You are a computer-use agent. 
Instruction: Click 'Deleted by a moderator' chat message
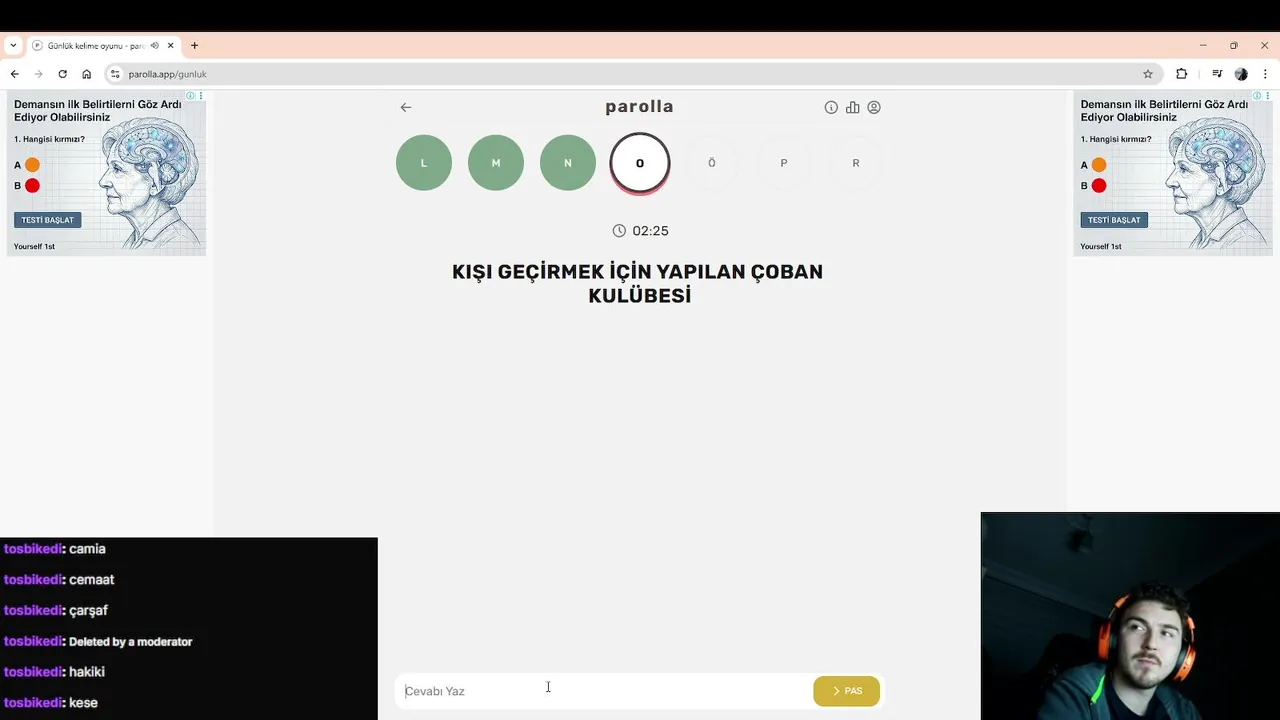pyautogui.click(x=130, y=642)
